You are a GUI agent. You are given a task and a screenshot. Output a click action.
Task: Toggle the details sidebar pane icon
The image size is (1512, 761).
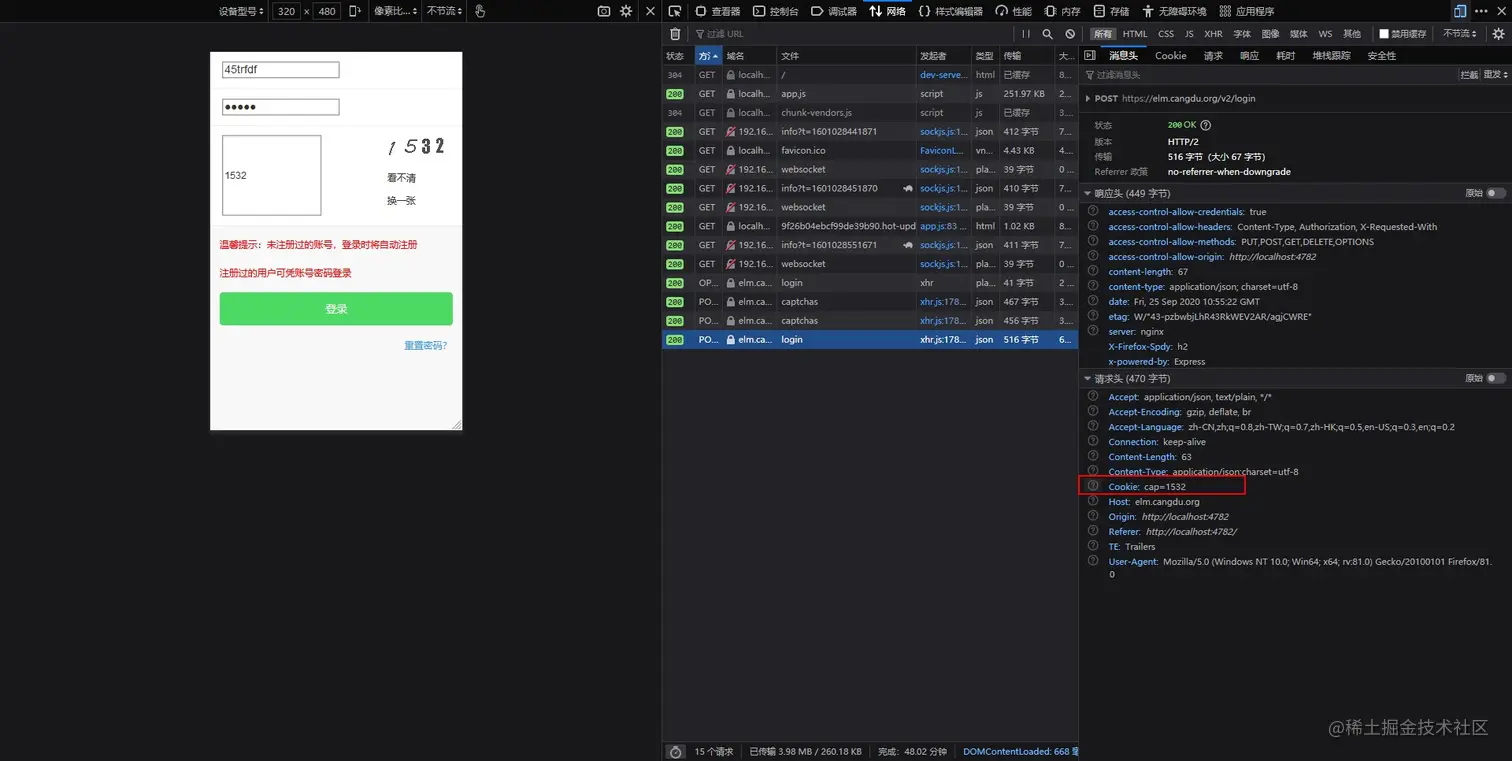coord(1090,56)
